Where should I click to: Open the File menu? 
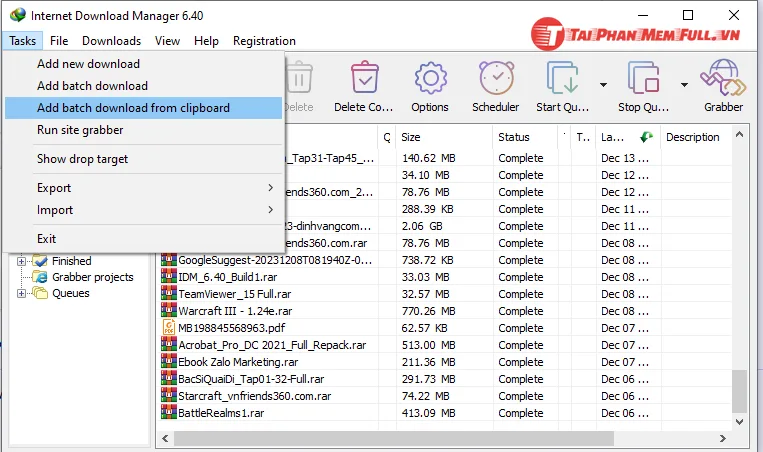pyautogui.click(x=59, y=41)
